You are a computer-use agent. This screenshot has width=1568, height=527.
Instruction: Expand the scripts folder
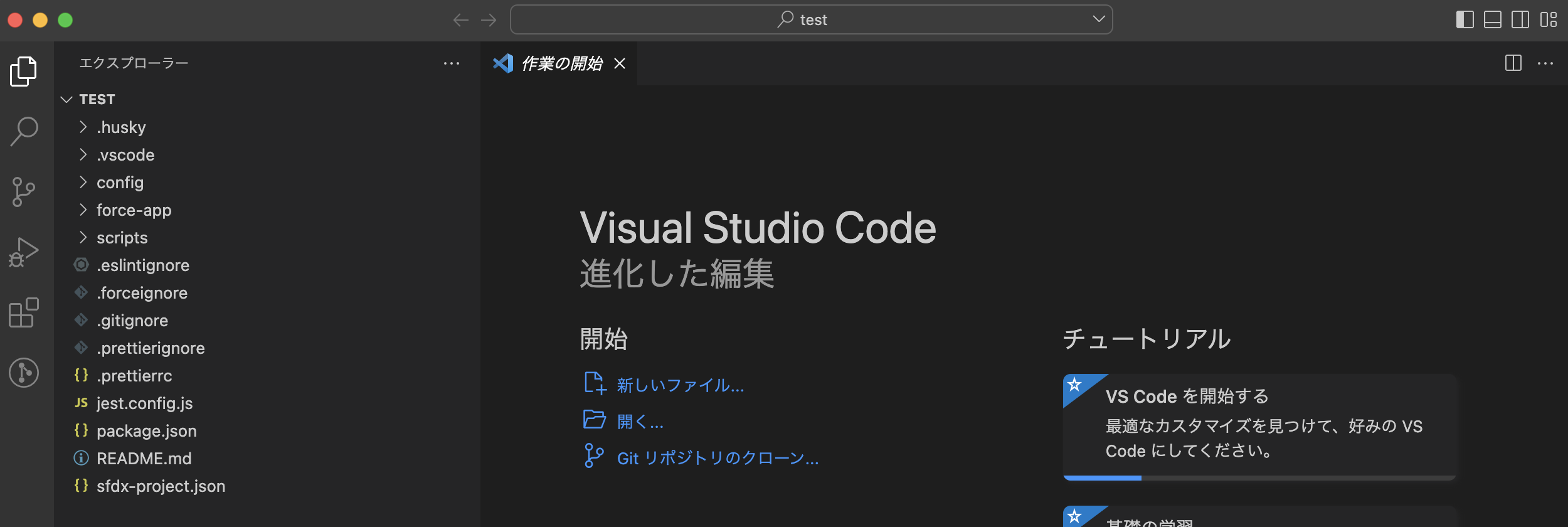click(83, 238)
